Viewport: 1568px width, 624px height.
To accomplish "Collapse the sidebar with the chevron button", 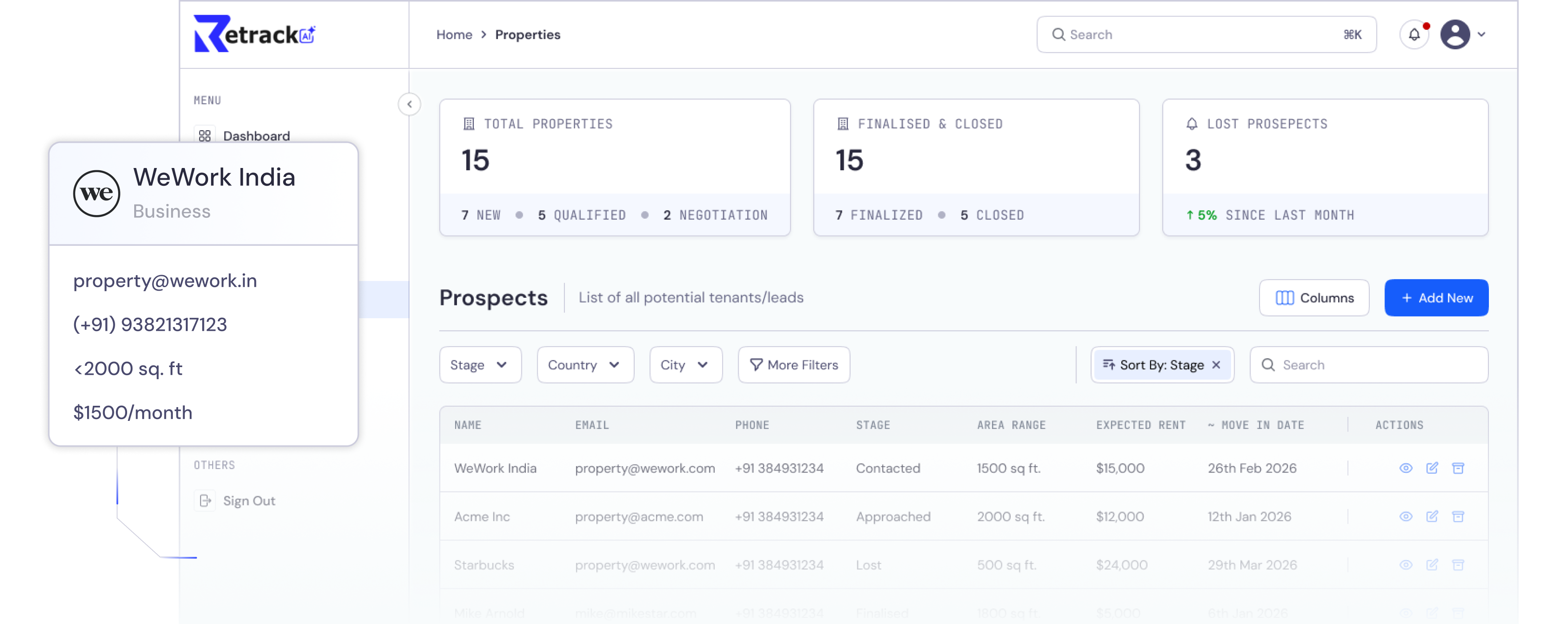I will point(410,104).
